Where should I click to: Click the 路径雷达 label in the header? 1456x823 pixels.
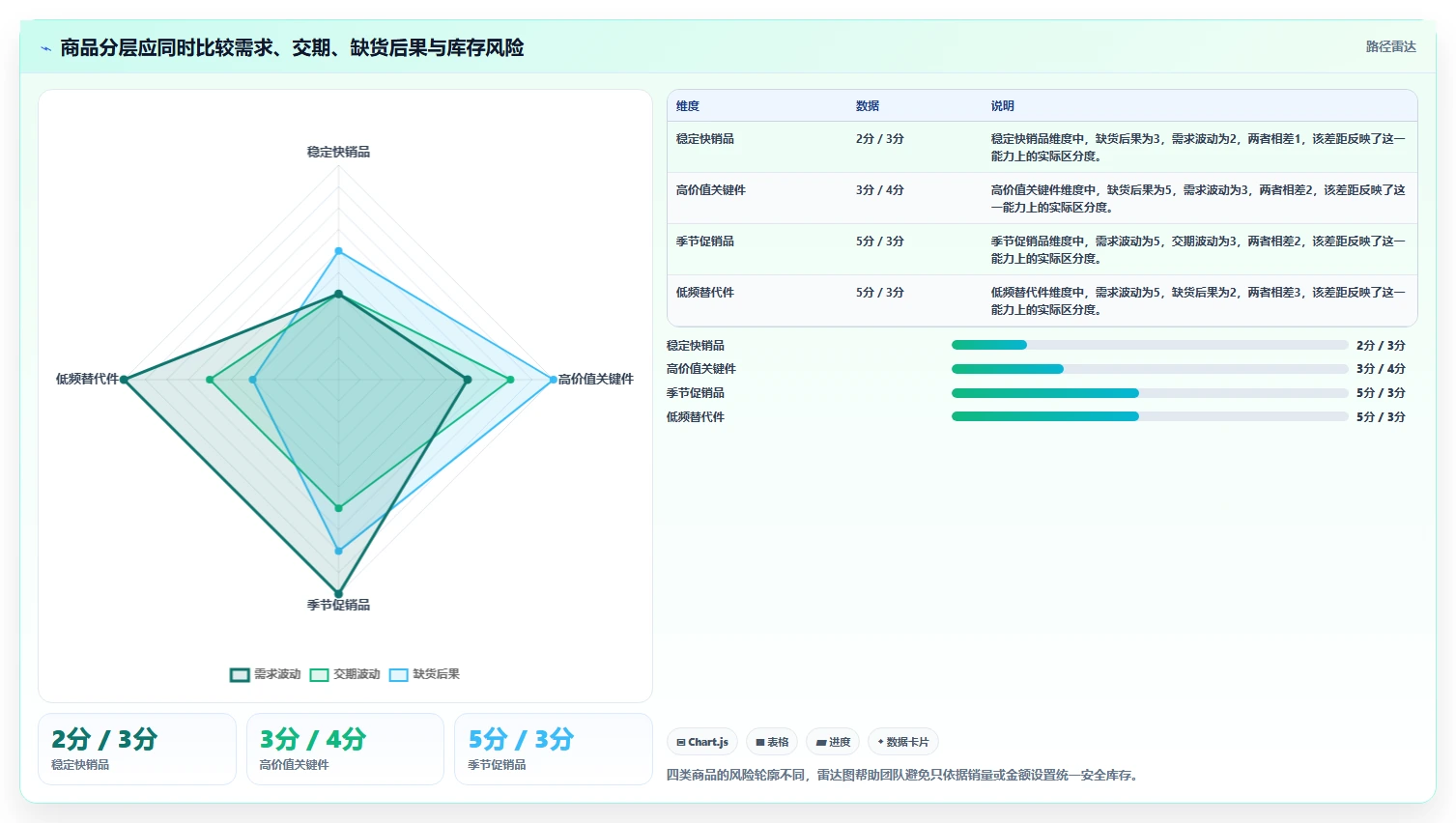pos(1391,46)
